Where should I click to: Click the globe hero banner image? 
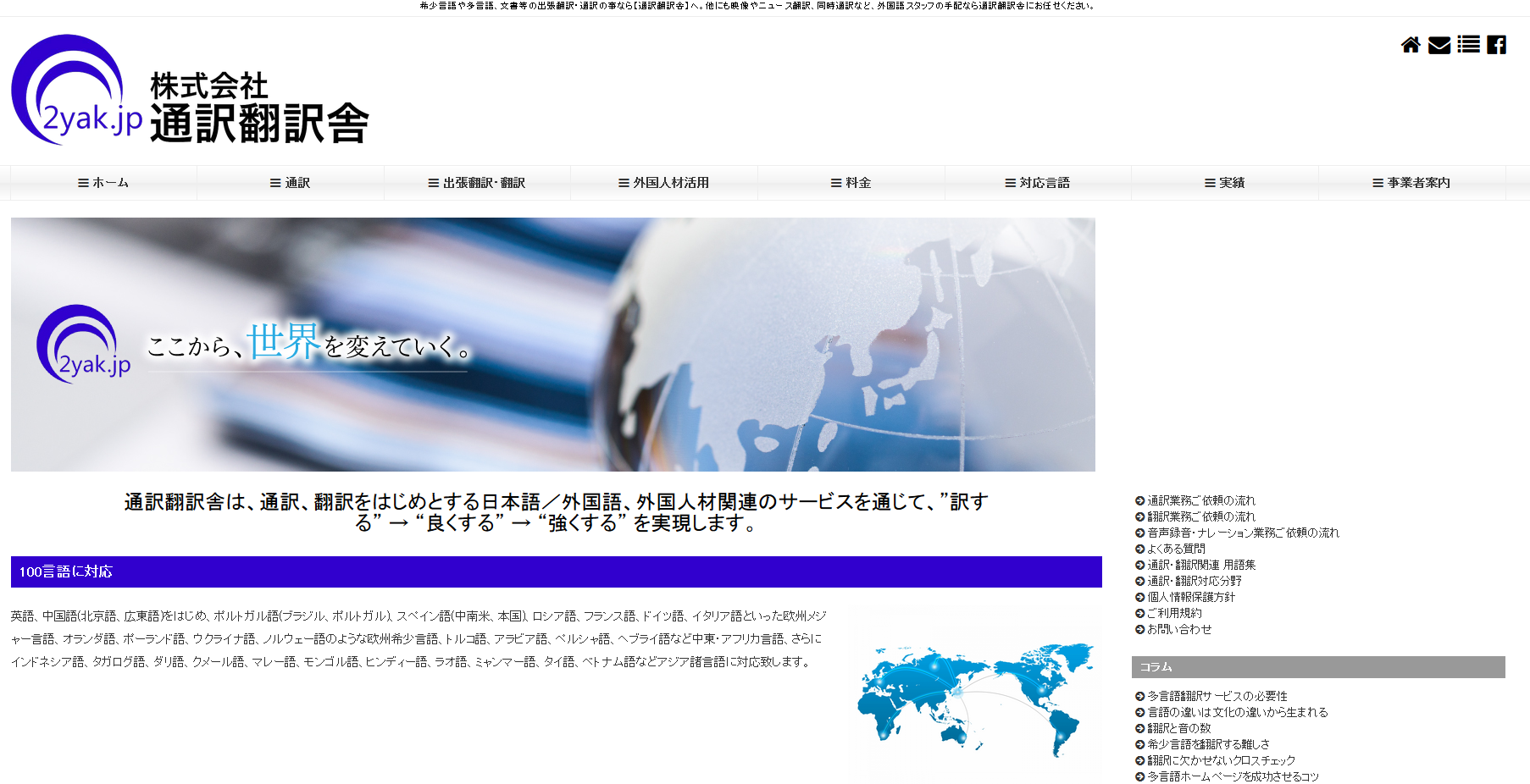[552, 345]
